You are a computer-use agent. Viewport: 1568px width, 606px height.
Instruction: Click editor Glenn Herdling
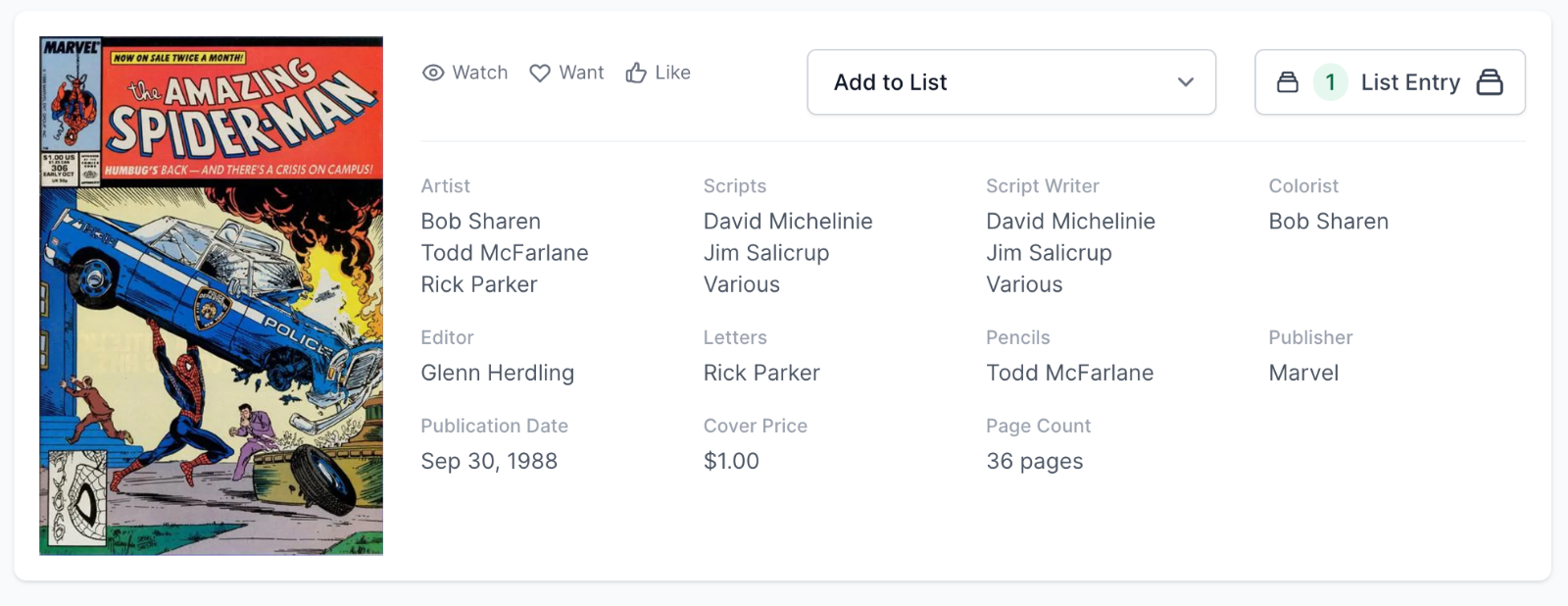click(497, 373)
